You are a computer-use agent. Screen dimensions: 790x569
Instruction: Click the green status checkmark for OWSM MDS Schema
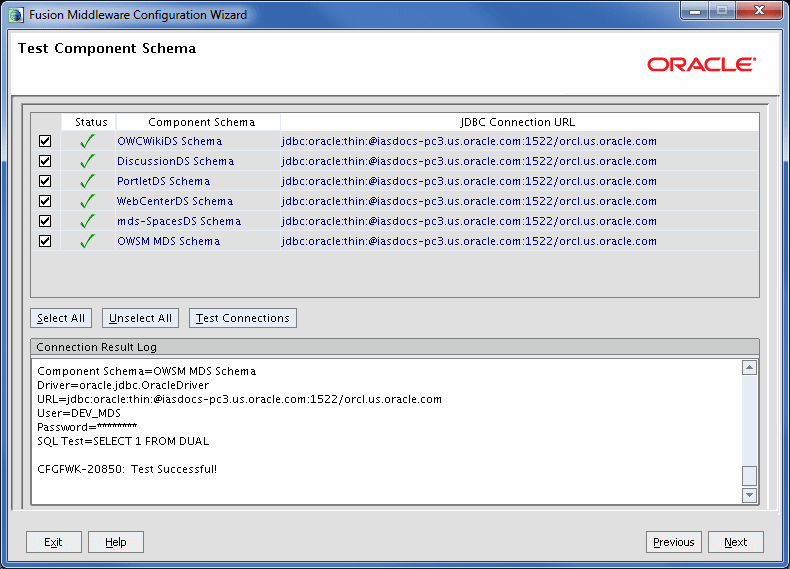click(88, 241)
